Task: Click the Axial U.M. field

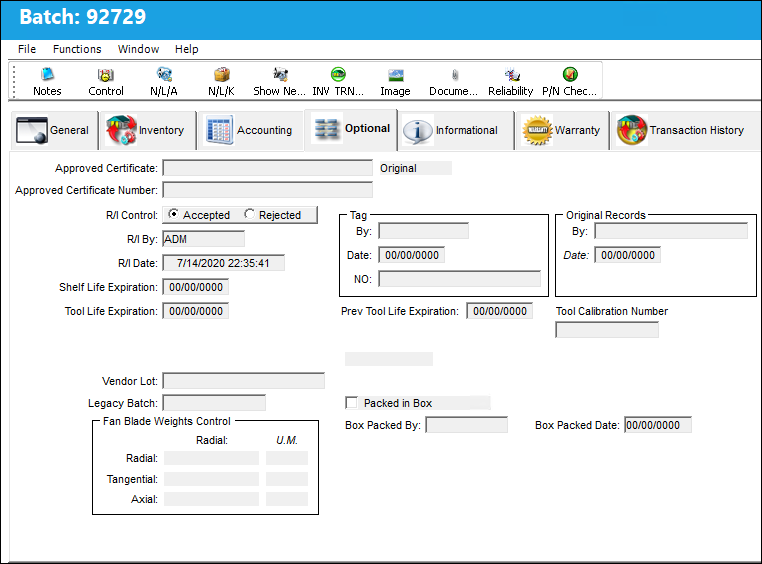Action: 287,499
